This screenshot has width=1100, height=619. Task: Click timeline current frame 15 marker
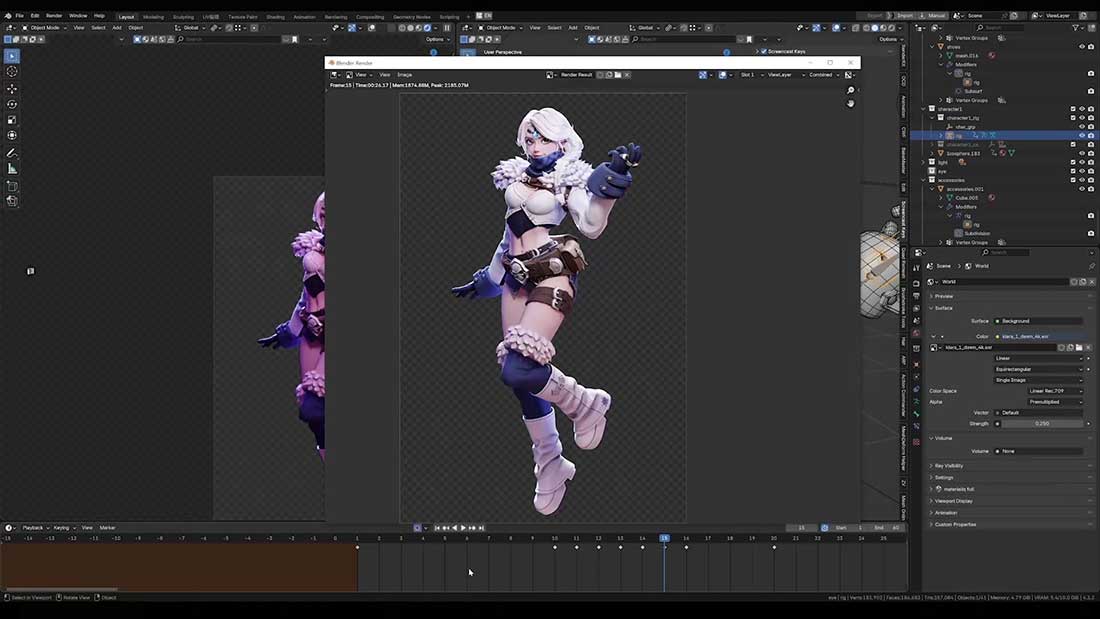click(664, 538)
